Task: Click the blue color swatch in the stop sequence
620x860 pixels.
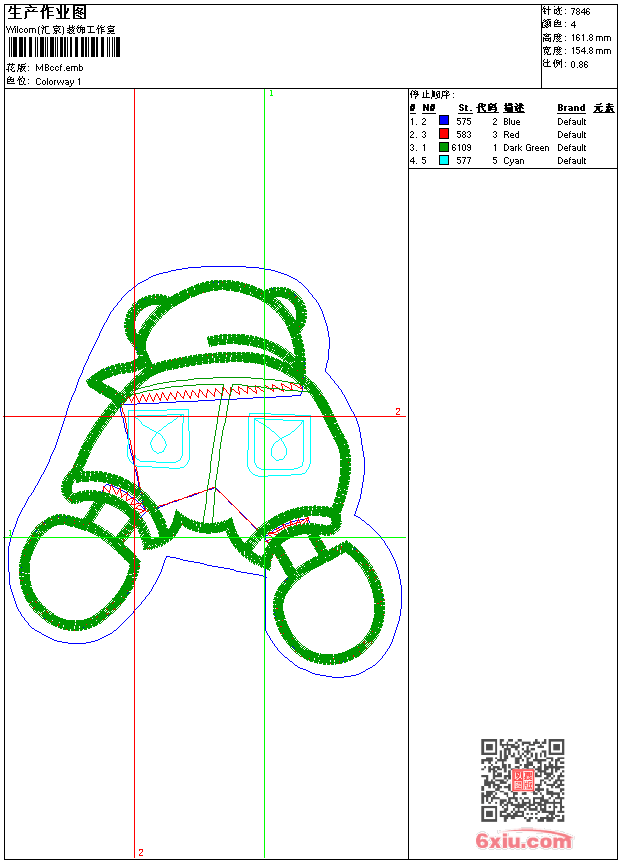Action: pyautogui.click(x=444, y=121)
